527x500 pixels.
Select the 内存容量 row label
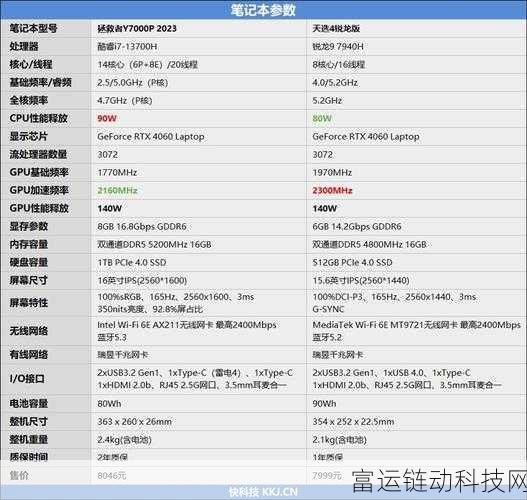[x=29, y=244]
